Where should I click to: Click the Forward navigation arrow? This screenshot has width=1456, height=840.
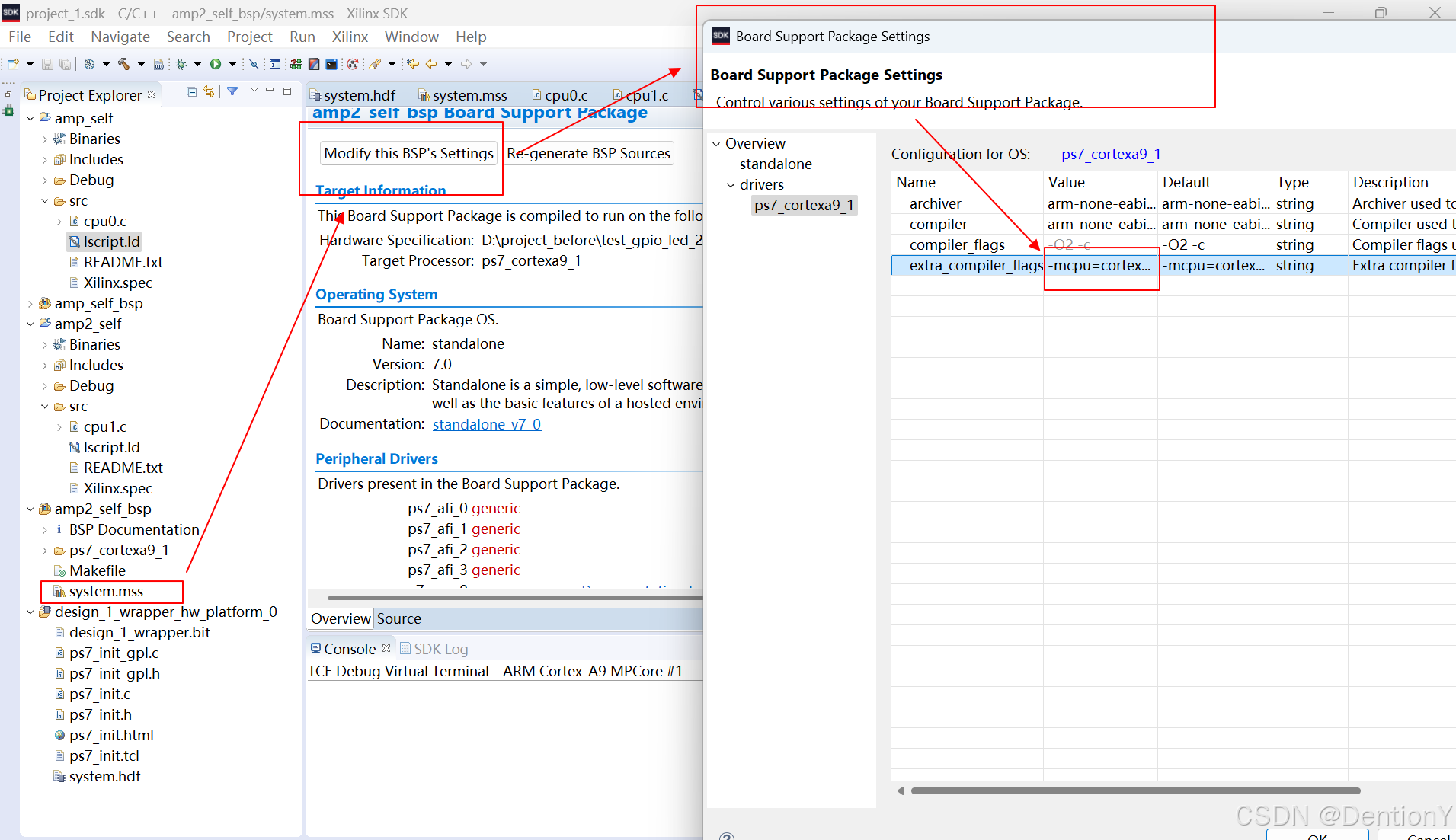pyautogui.click(x=466, y=64)
